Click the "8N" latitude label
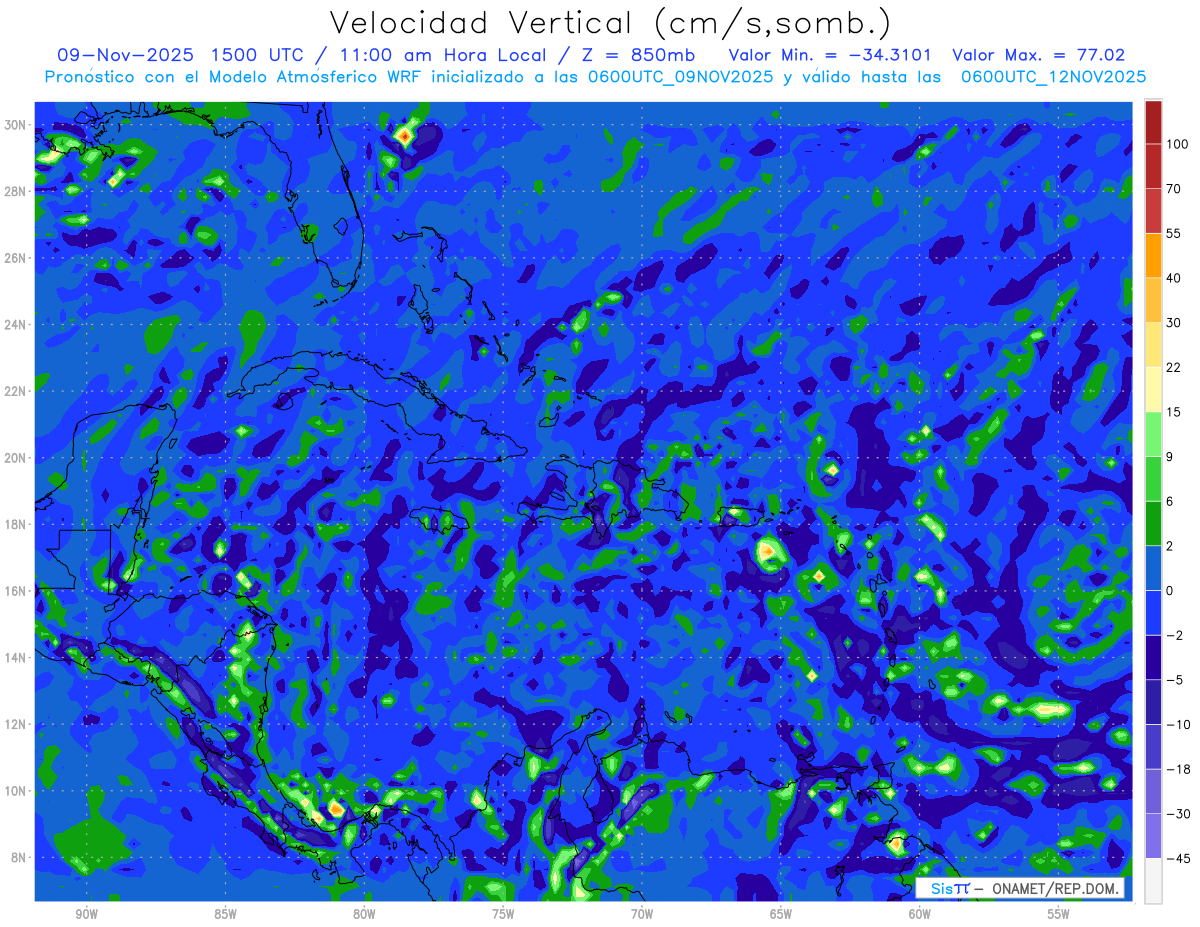This screenshot has width=1200, height=927. [20, 857]
